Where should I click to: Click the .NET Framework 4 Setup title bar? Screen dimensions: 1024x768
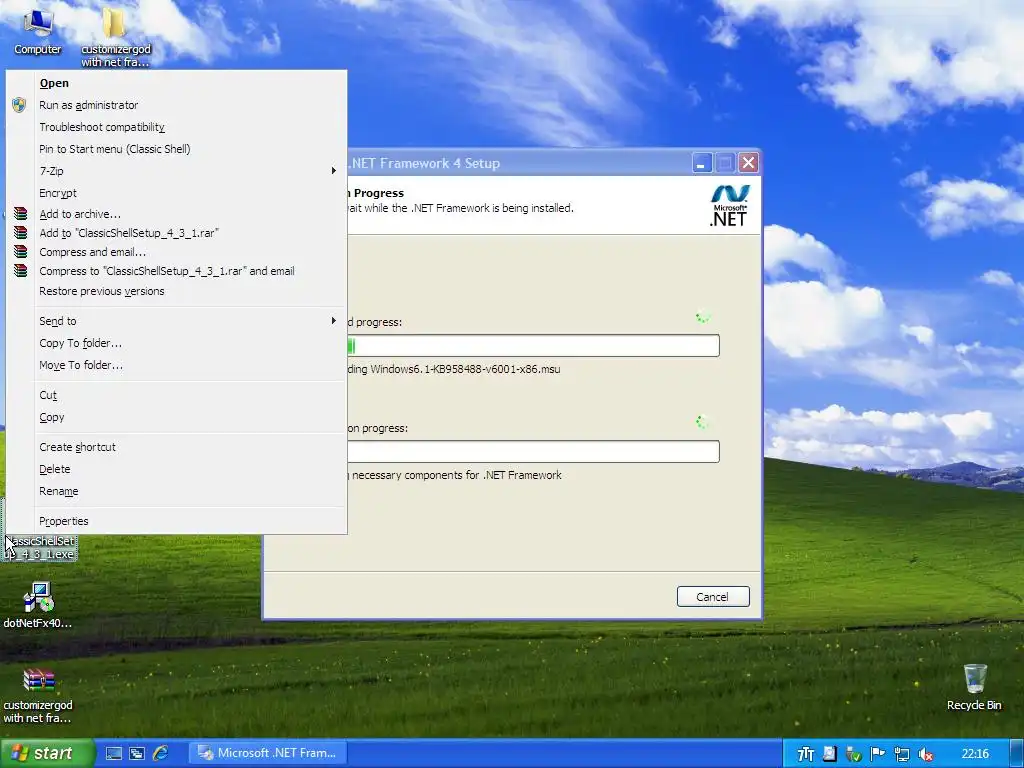tap(519, 163)
